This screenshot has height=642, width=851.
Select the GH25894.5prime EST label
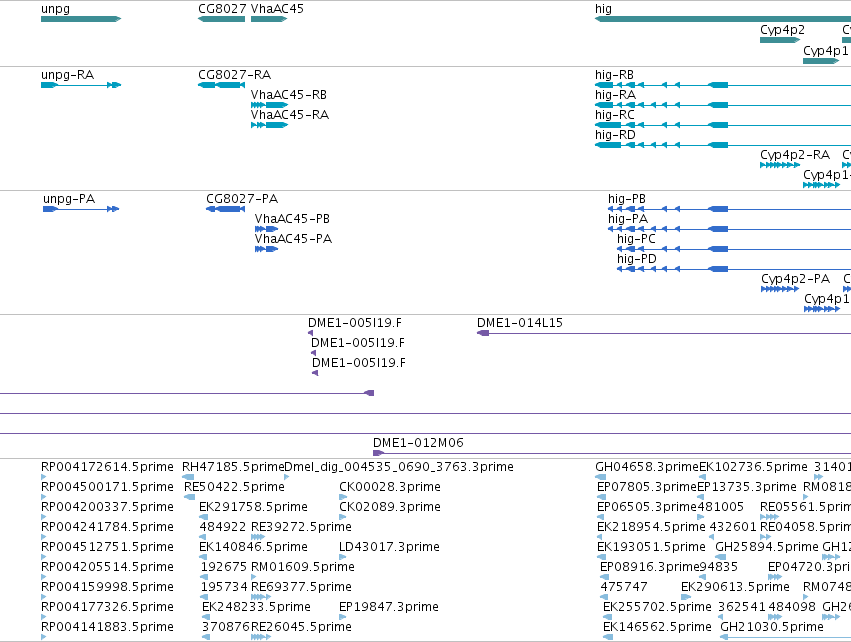[x=767, y=547]
